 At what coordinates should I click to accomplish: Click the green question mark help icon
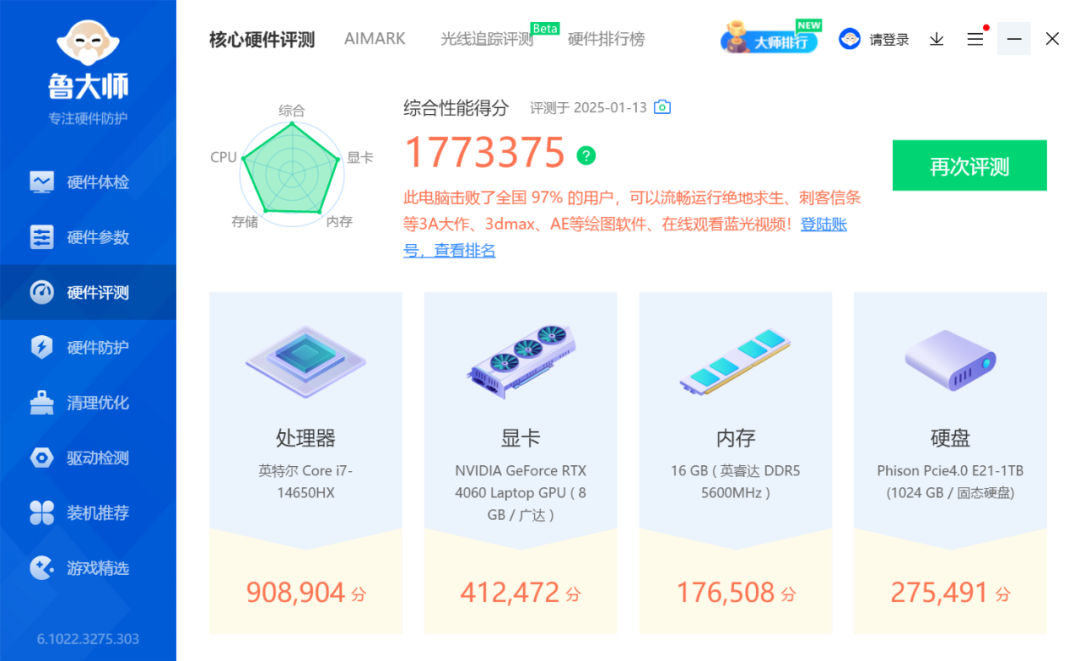pyautogui.click(x=586, y=156)
